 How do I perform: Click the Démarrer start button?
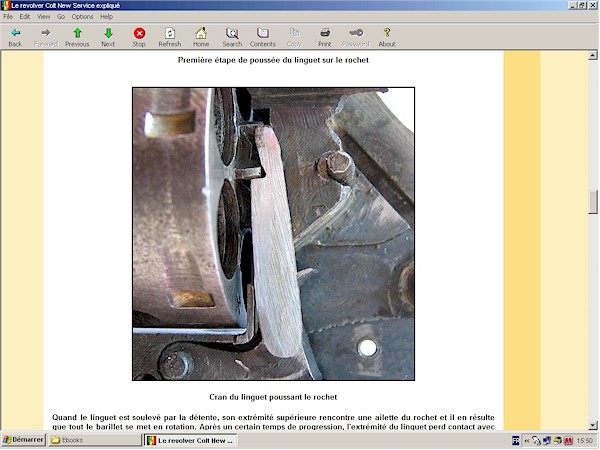(x=23, y=440)
